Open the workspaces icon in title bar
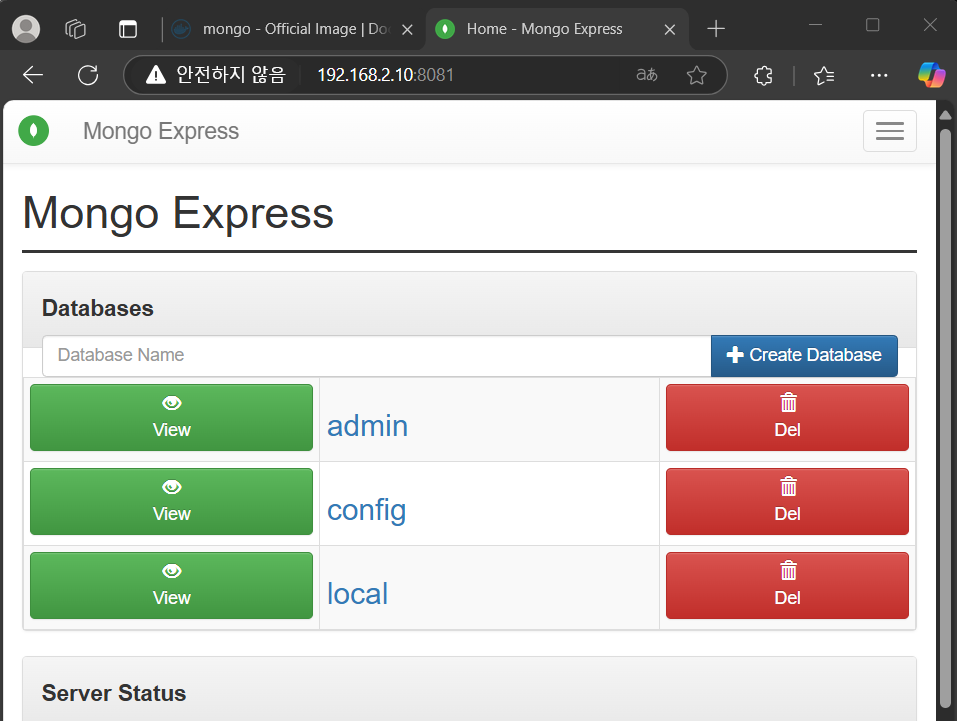 click(76, 29)
